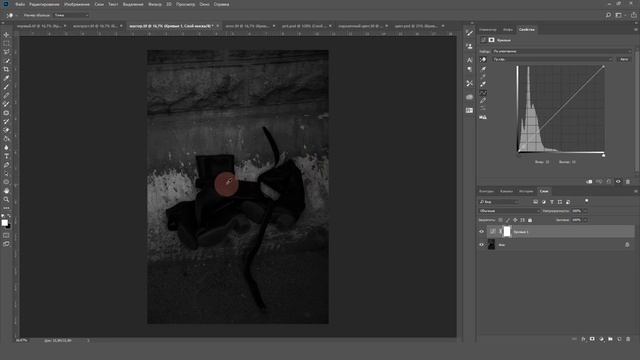Add a layer mask
The image size is (640, 360).
pos(592,339)
